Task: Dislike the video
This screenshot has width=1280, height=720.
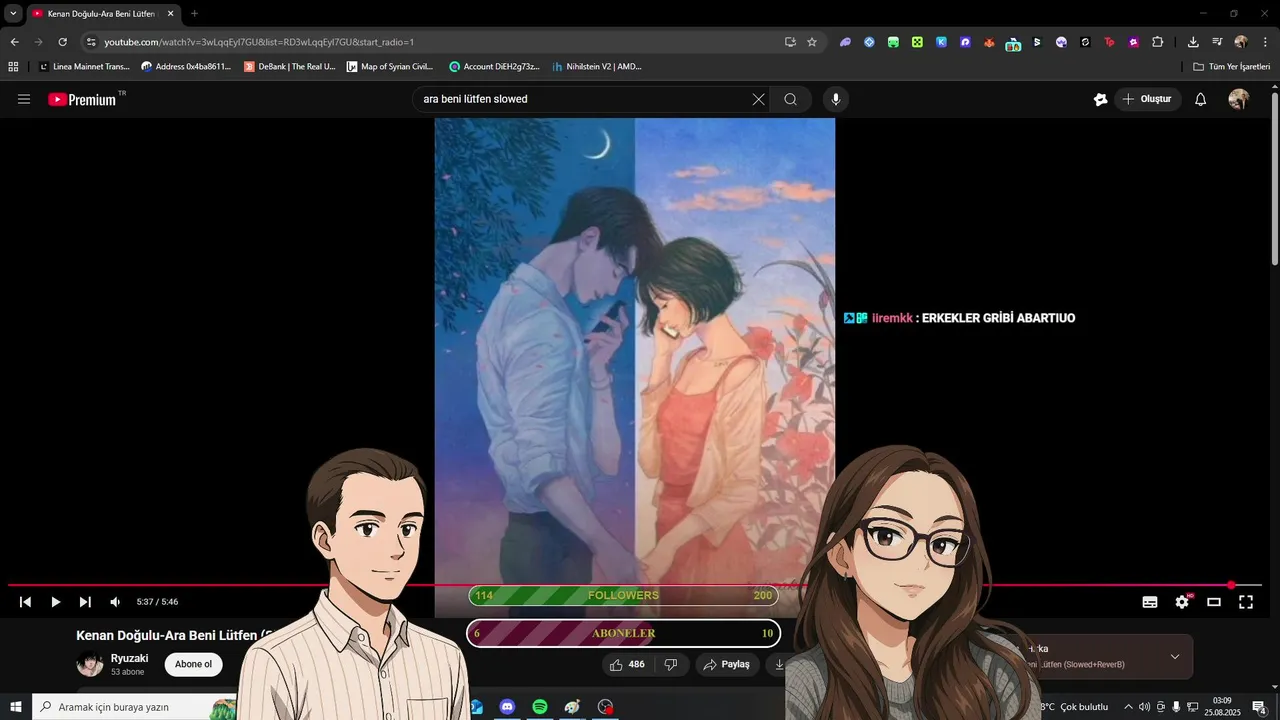Action: click(671, 664)
